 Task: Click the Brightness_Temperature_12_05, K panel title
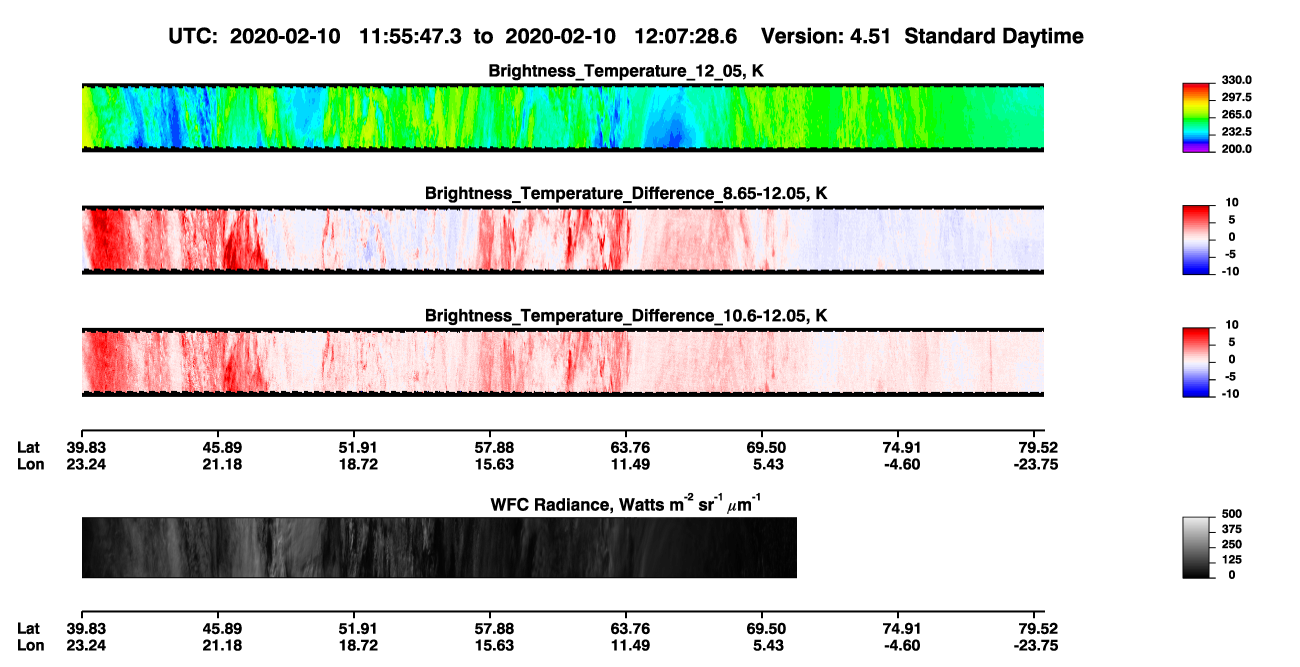click(x=626, y=71)
